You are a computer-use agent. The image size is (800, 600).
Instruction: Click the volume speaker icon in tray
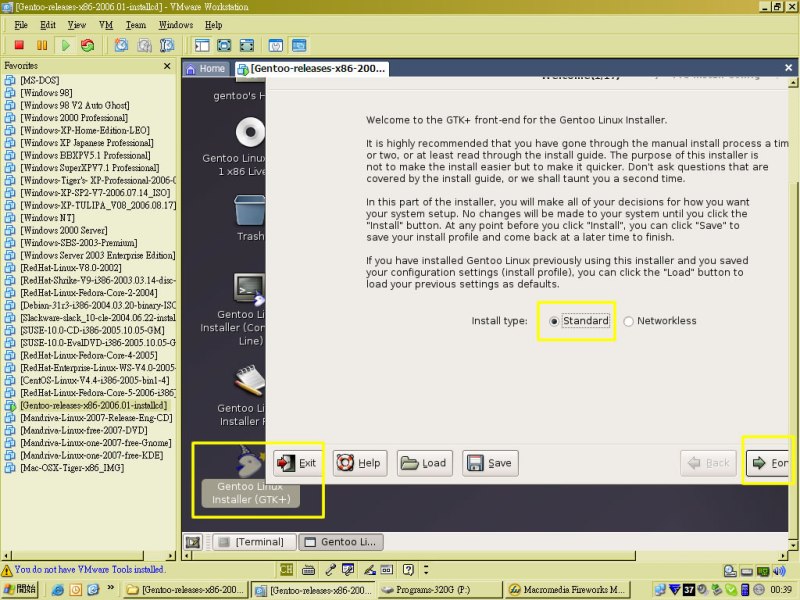780,571
